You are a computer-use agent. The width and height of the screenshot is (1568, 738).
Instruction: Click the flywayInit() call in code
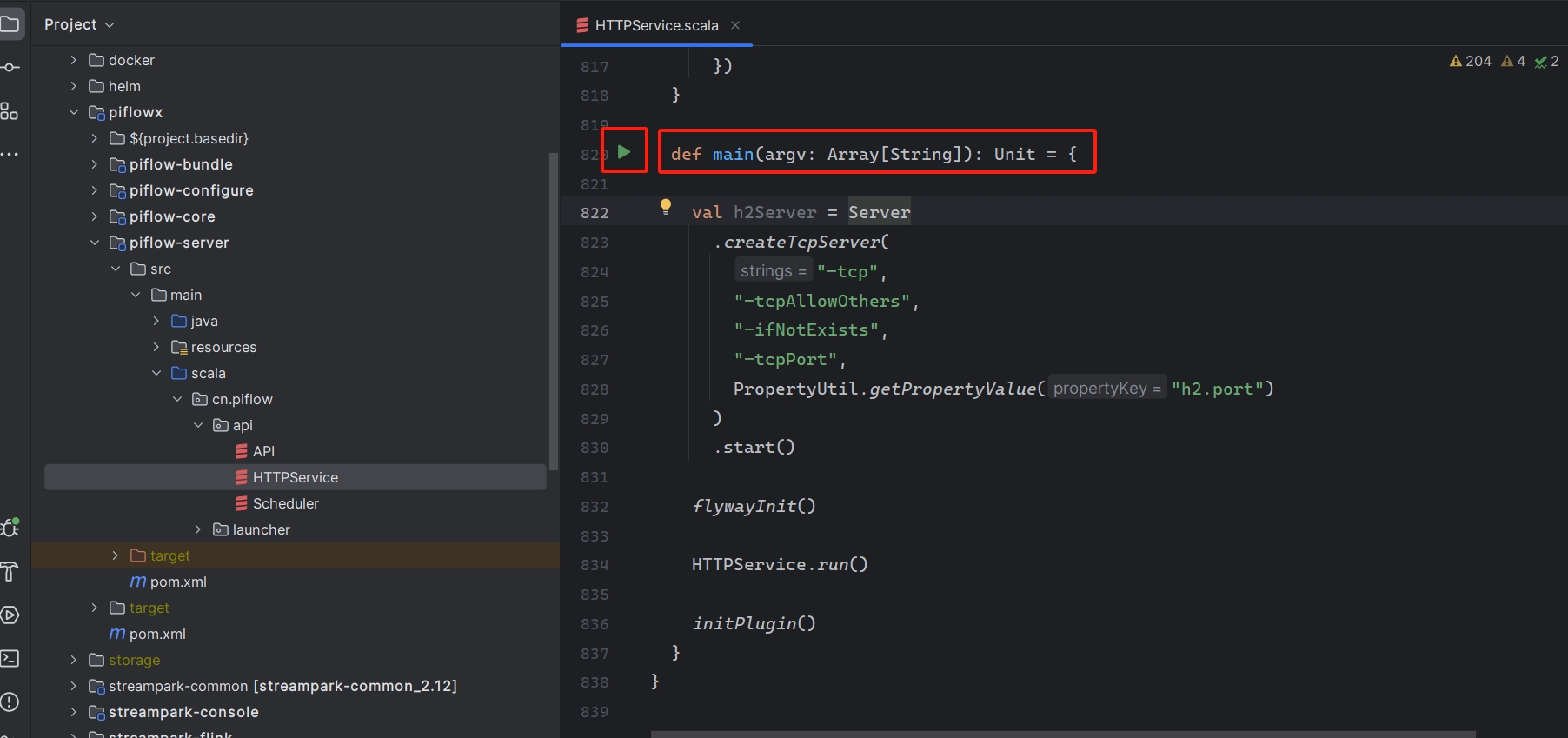[754, 506]
